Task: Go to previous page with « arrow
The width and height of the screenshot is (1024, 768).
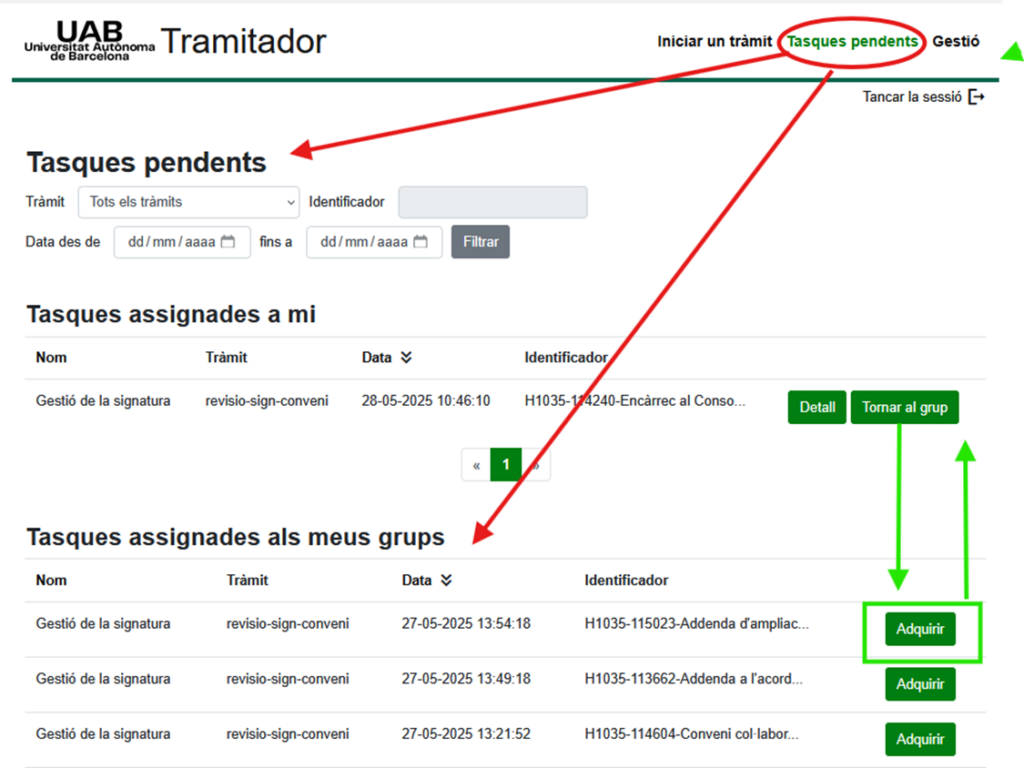Action: (477, 465)
